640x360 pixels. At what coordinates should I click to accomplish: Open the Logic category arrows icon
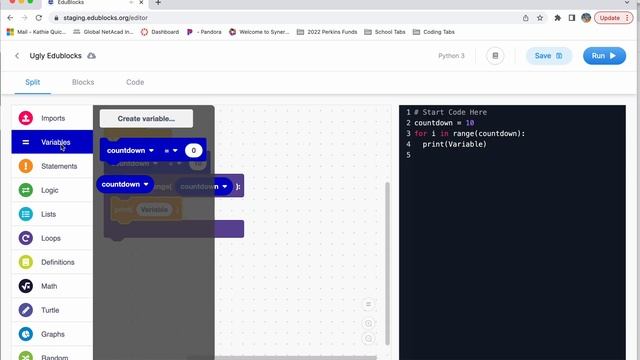point(26,190)
